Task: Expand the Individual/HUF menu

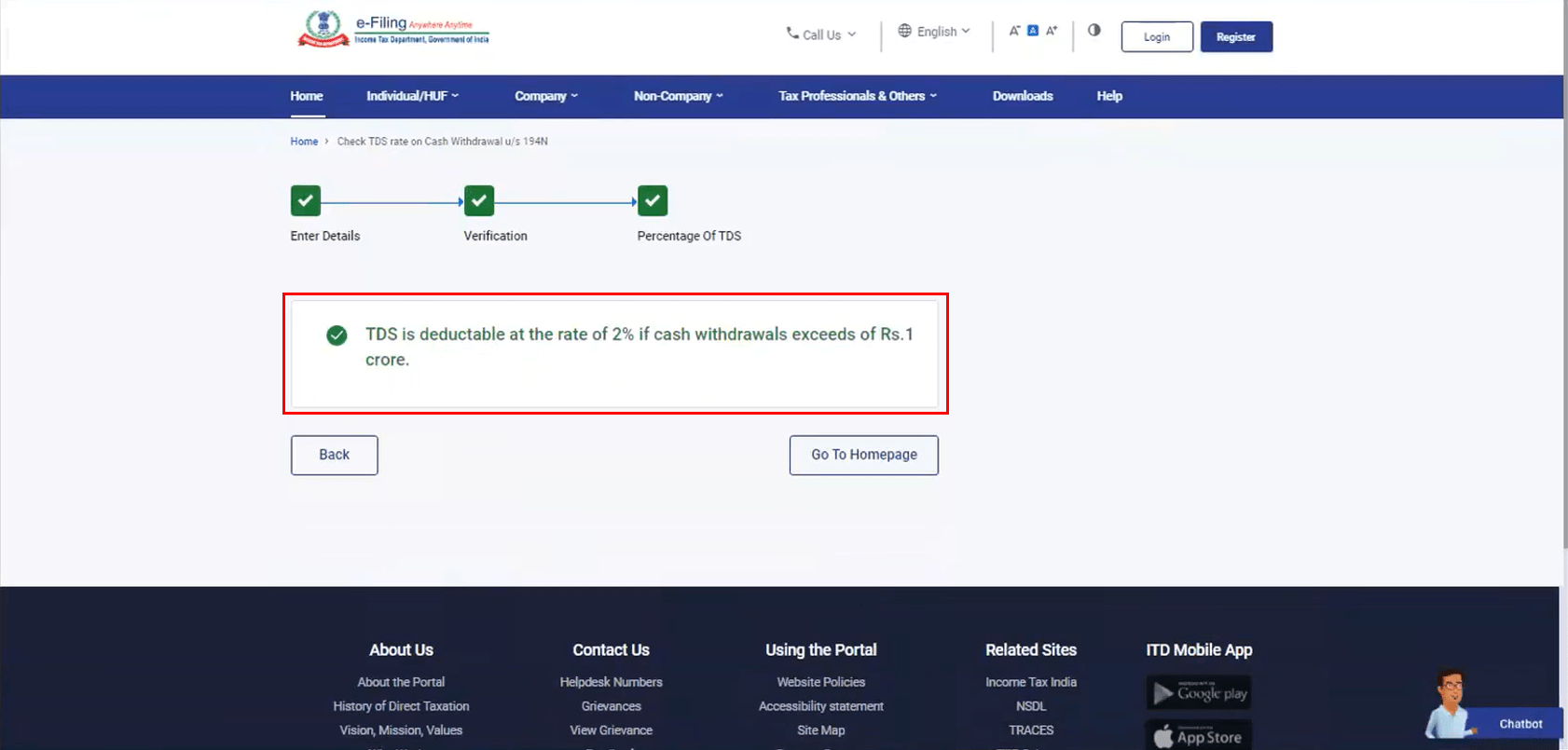Action: click(412, 96)
